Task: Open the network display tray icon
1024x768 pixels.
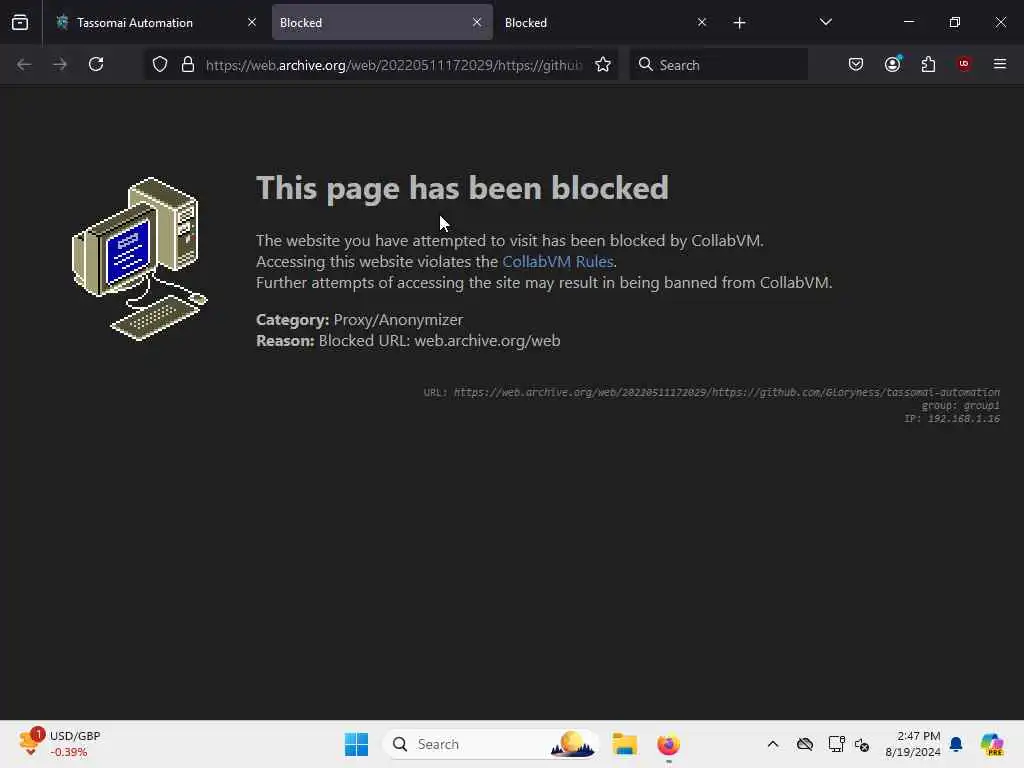Action: pos(836,744)
